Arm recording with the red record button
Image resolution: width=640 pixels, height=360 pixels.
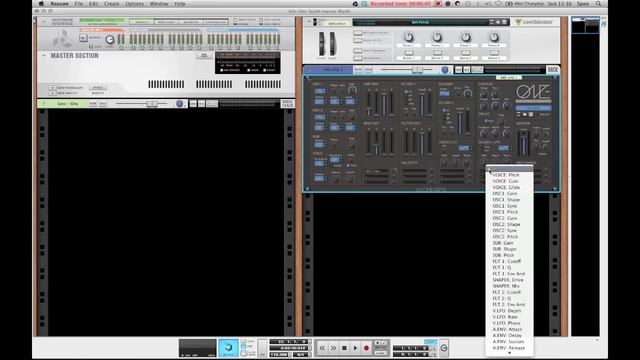366,348
